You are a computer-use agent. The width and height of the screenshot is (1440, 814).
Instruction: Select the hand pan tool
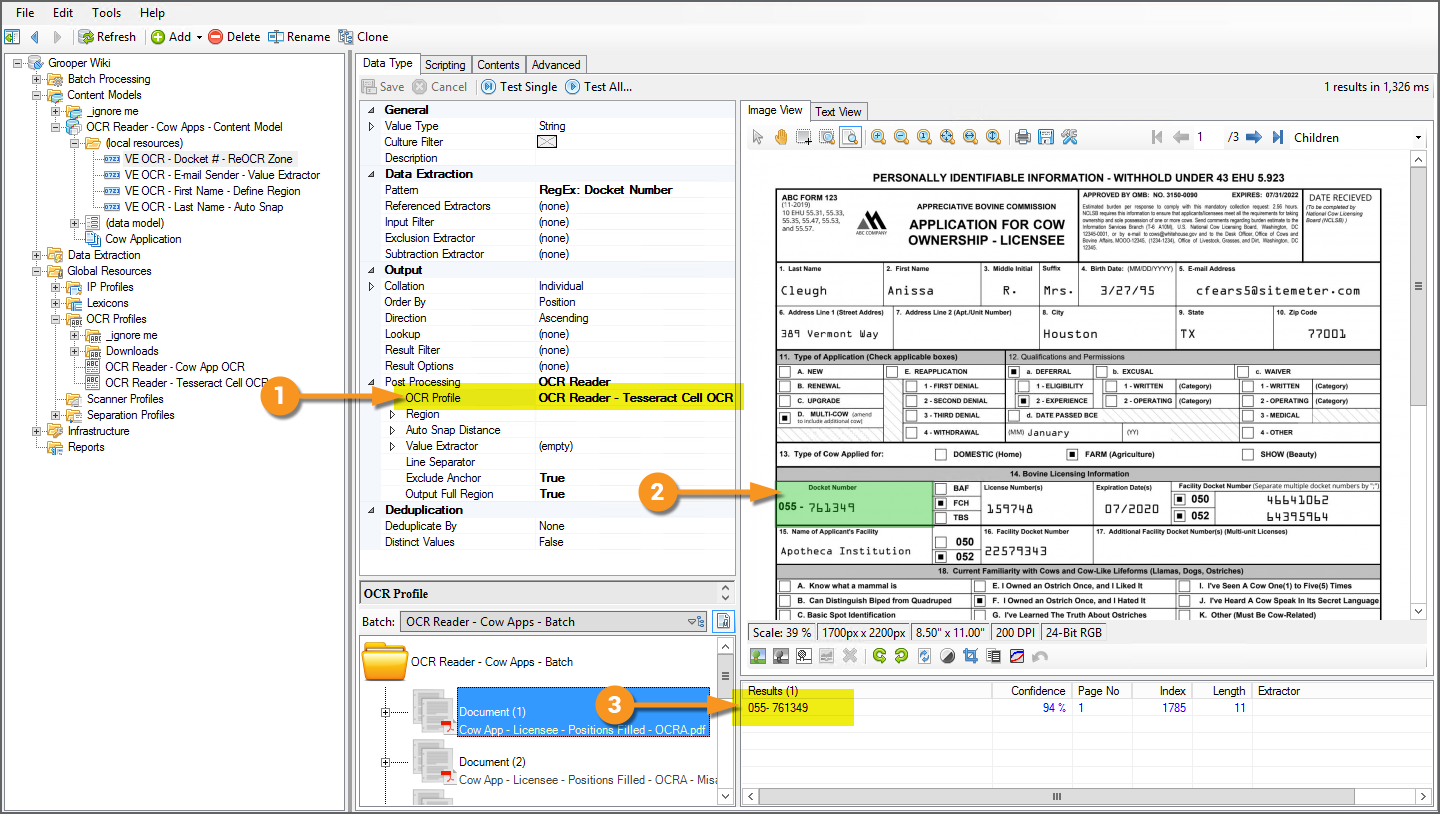pyautogui.click(x=781, y=137)
